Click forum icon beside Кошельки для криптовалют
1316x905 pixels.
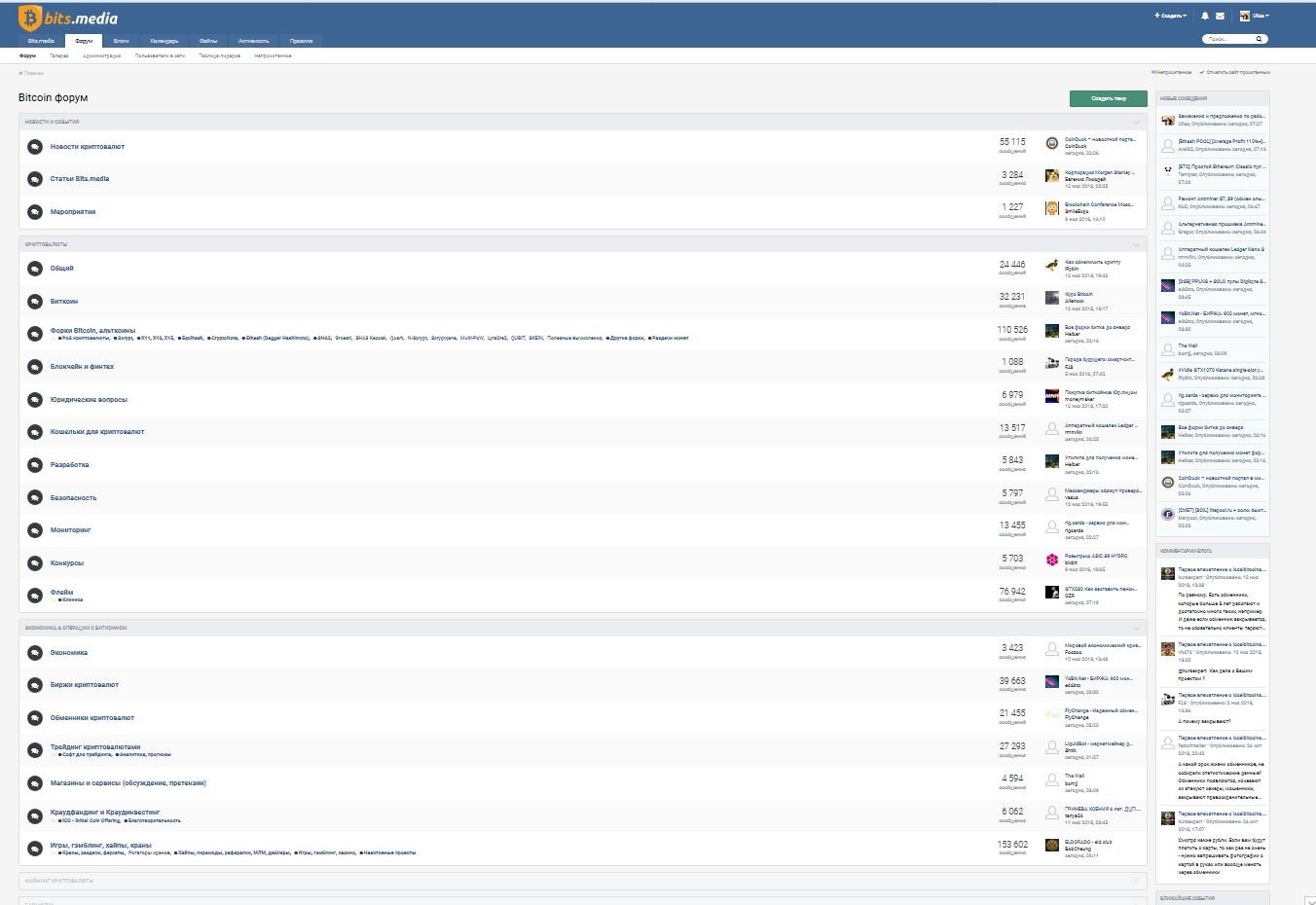[x=35, y=432]
